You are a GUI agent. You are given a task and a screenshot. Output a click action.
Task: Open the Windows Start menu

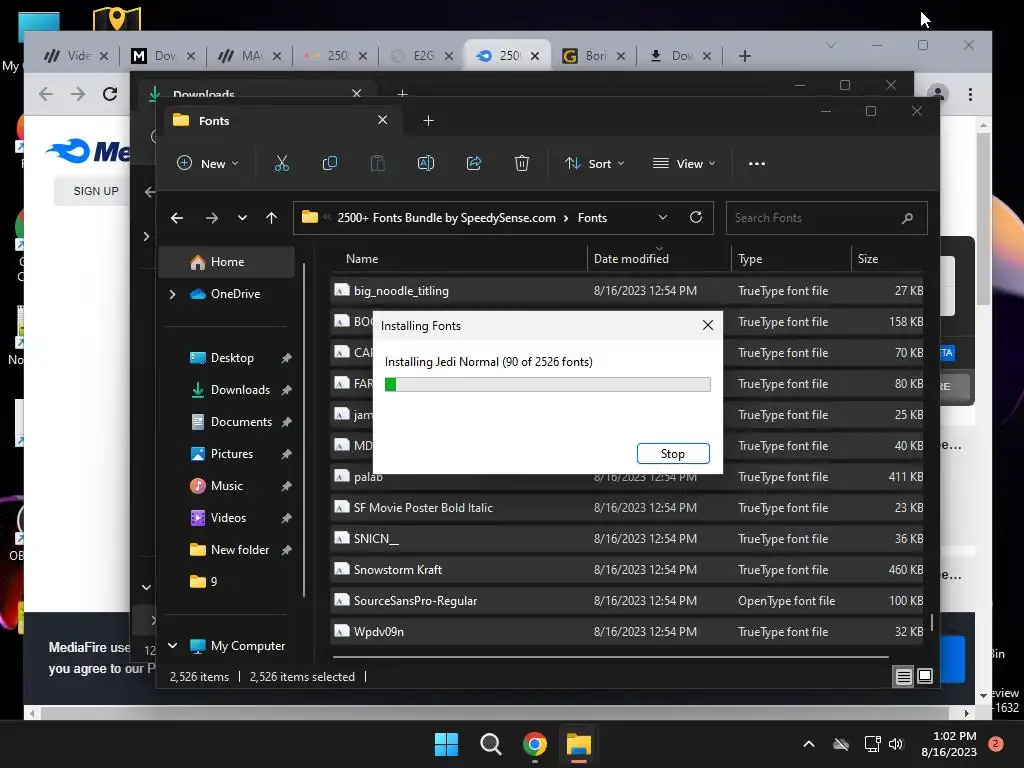pyautogui.click(x=447, y=744)
